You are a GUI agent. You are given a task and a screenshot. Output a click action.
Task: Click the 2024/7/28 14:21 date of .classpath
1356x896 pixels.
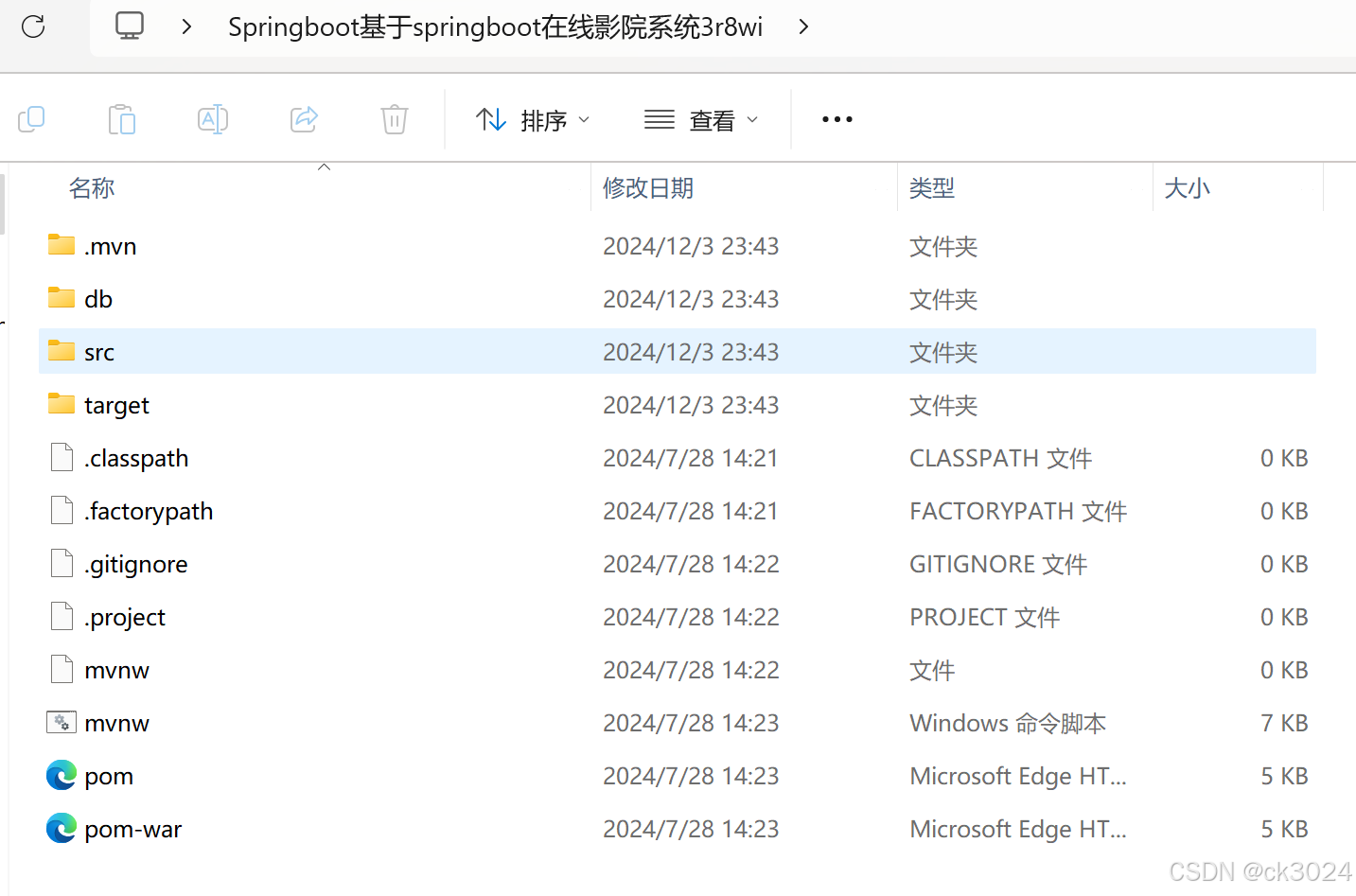[x=691, y=458]
